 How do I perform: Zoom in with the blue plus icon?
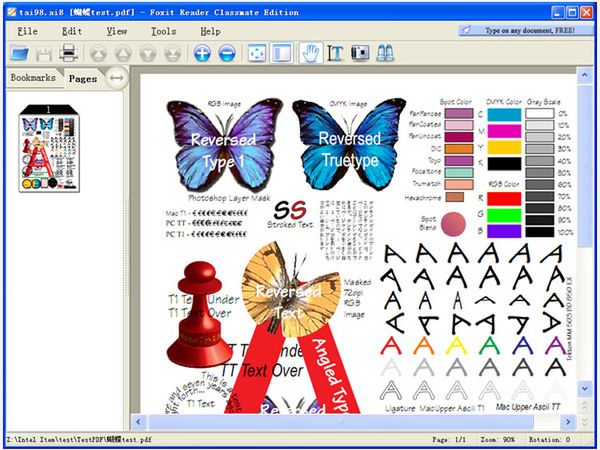point(202,53)
